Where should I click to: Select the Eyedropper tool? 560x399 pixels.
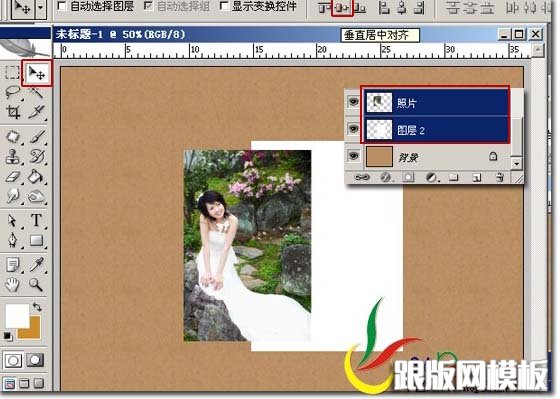click(x=36, y=265)
